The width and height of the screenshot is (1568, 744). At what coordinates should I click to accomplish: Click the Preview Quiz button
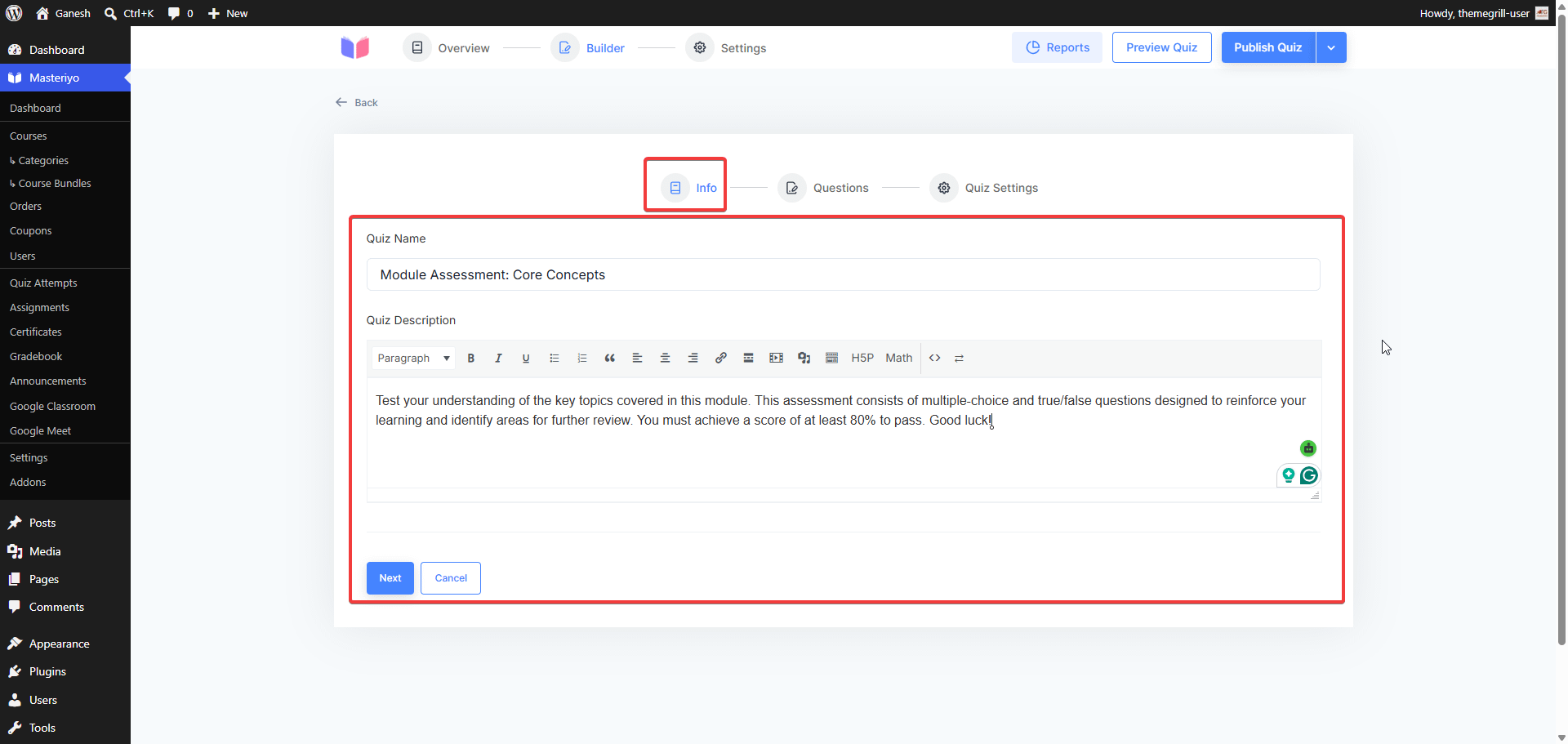(1161, 47)
